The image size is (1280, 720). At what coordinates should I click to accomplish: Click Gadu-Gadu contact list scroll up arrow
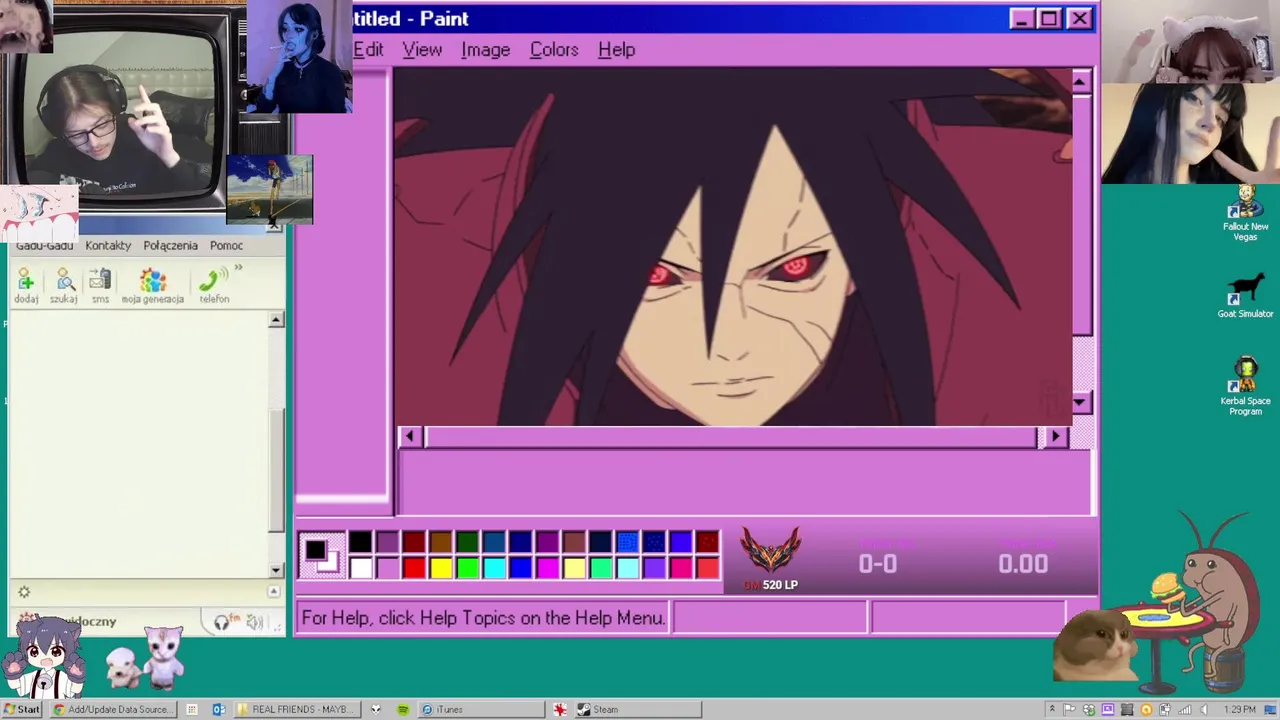[276, 320]
